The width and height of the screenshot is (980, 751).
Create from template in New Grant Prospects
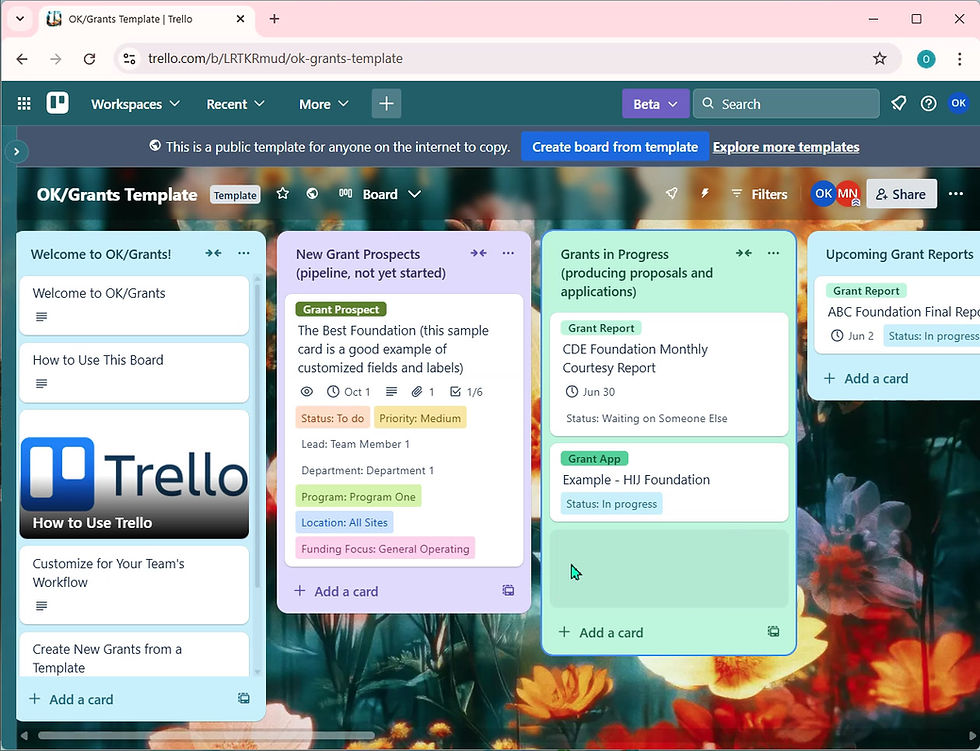[508, 590]
